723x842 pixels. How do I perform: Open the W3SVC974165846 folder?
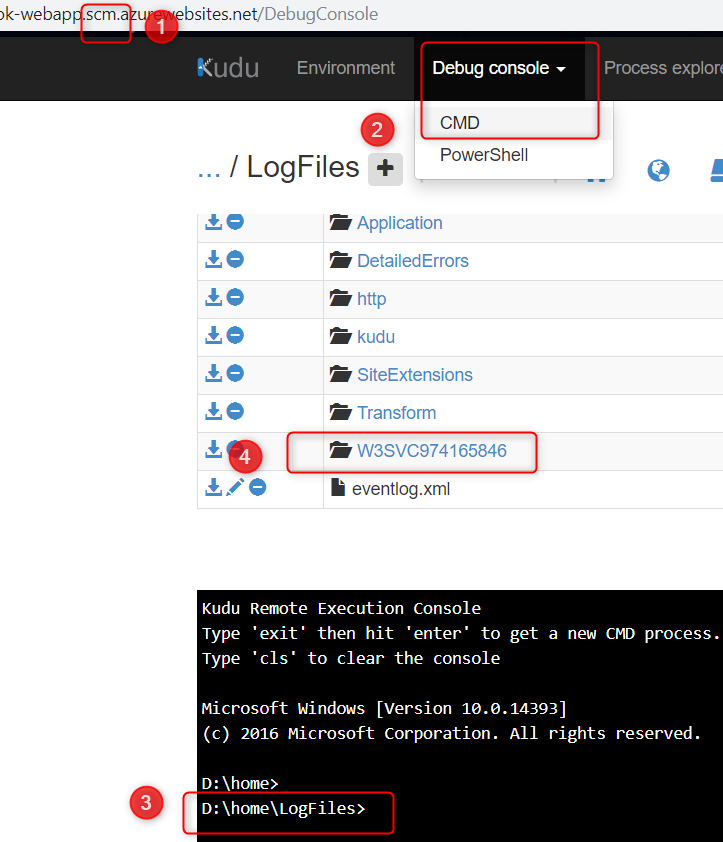pyautogui.click(x=432, y=451)
